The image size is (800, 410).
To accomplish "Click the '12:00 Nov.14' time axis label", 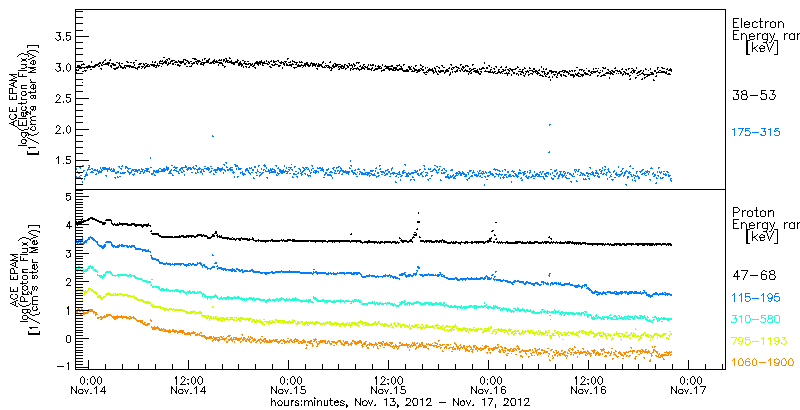I will click(x=189, y=385).
